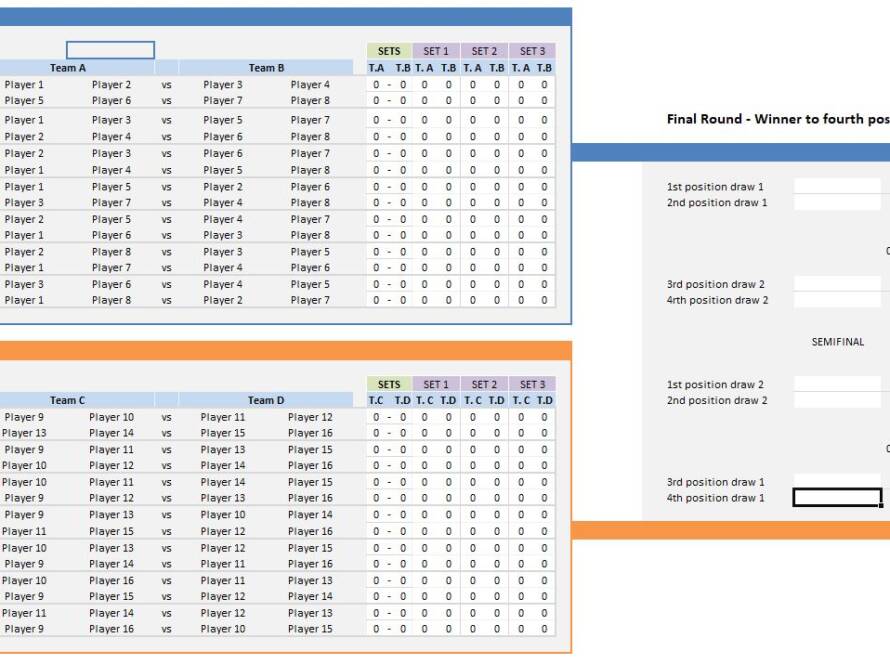Select green SETS header above T.A column
This screenshot has height=664, width=890.
pyautogui.click(x=389, y=51)
